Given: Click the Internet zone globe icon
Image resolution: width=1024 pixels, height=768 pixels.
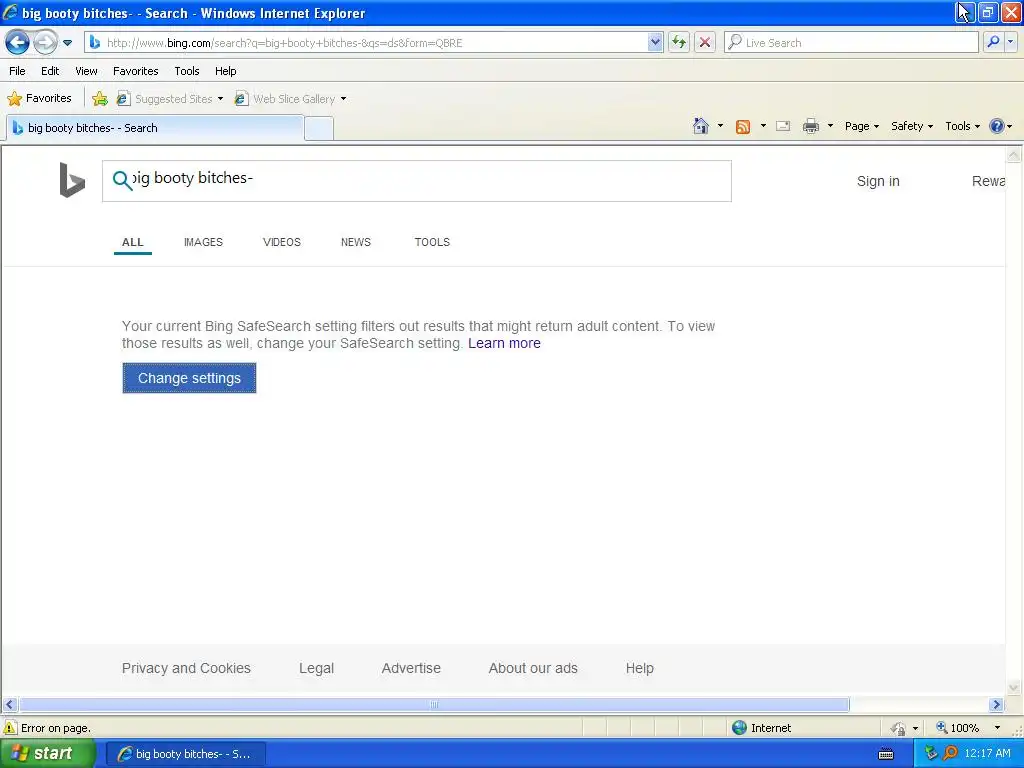Looking at the screenshot, I should point(739,728).
